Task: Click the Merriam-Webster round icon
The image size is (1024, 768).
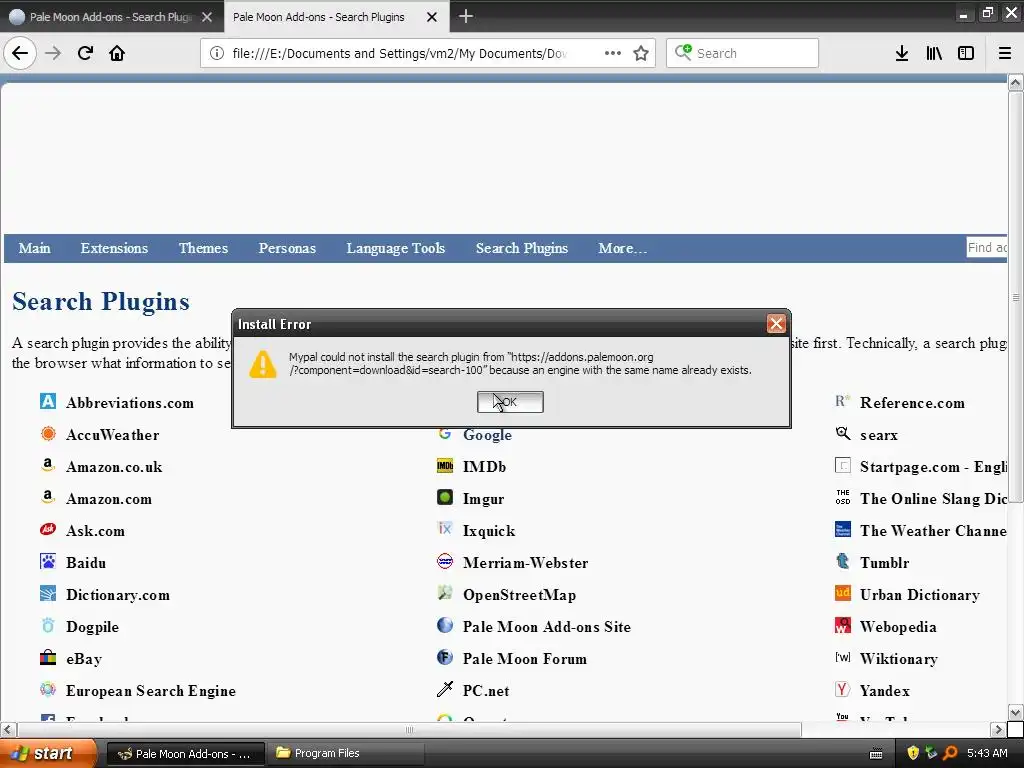Action: 445,561
